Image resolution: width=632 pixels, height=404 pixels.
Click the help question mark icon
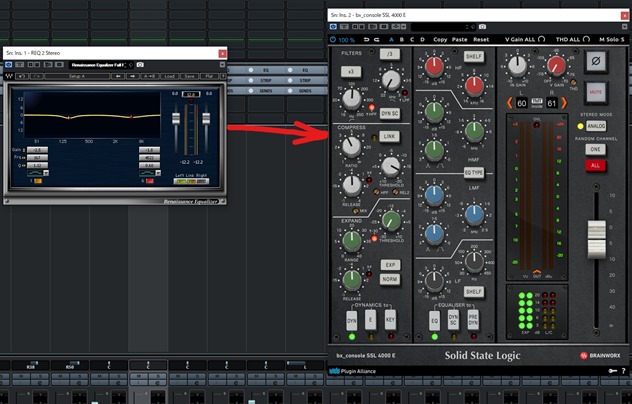click(623, 370)
